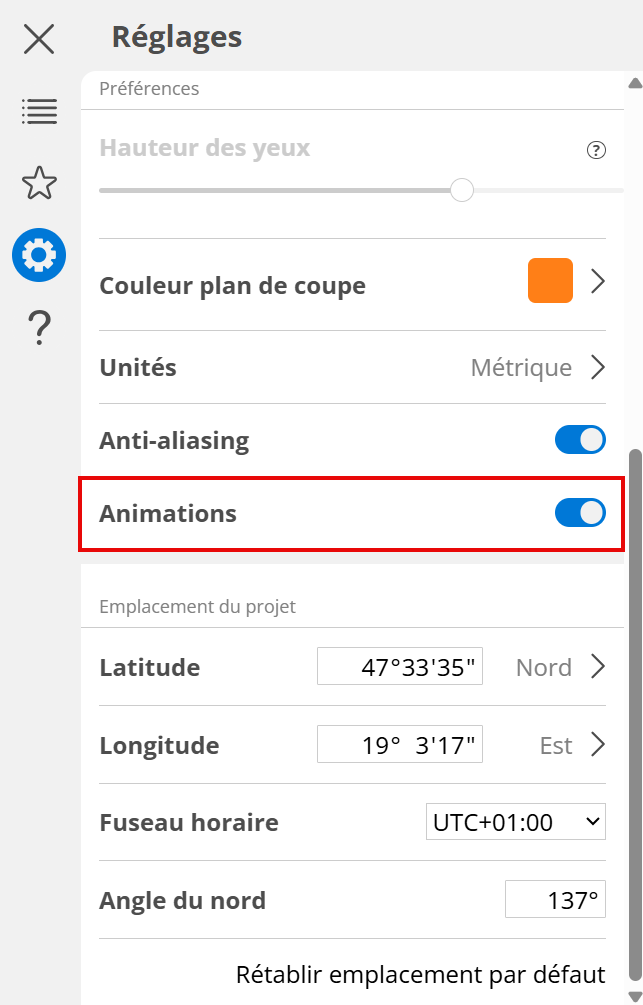Click Rétablir emplacement par défaut
This screenshot has height=1005, width=643.
click(x=420, y=974)
